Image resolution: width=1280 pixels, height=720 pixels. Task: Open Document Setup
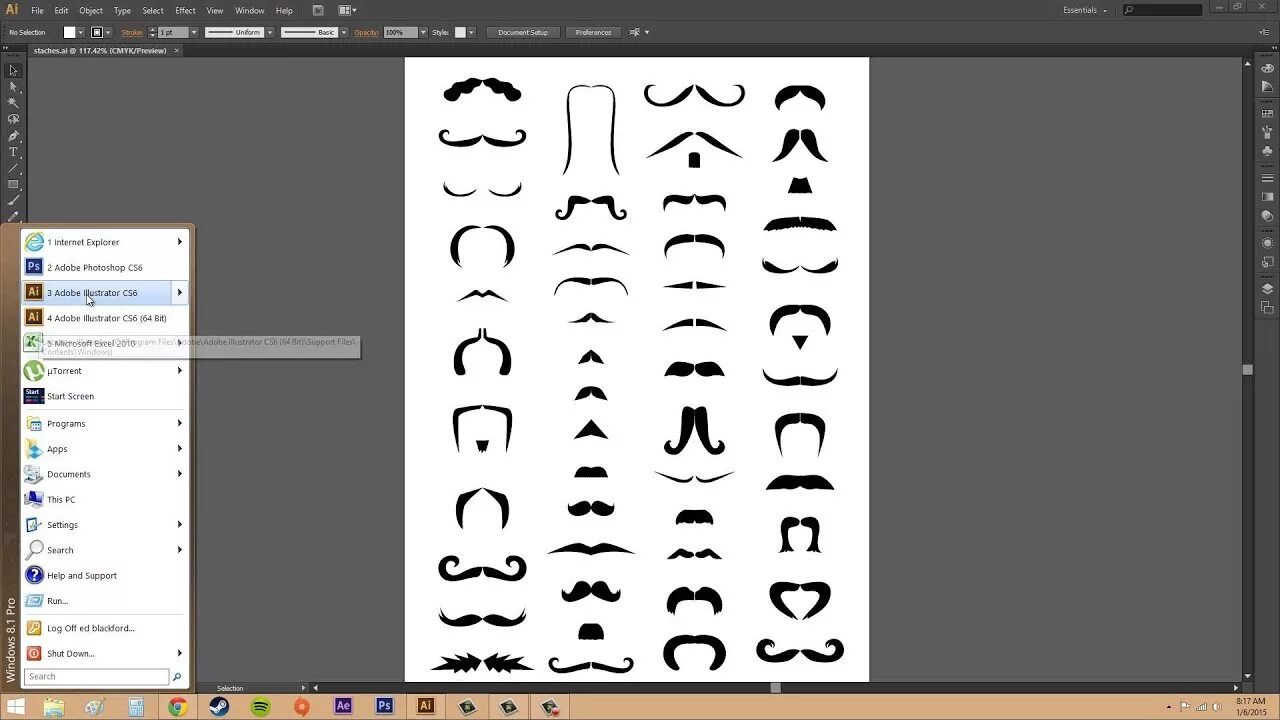click(522, 32)
